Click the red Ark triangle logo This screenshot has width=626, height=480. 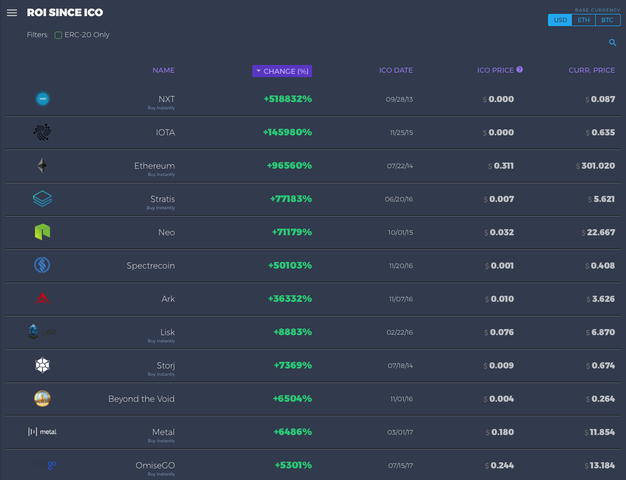coord(42,298)
